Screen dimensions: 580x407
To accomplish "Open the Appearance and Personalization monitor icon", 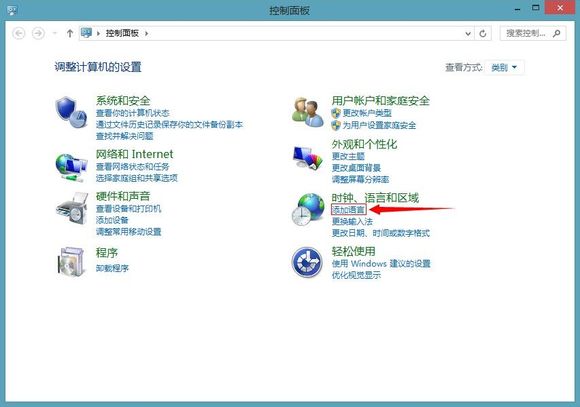I will 308,158.
